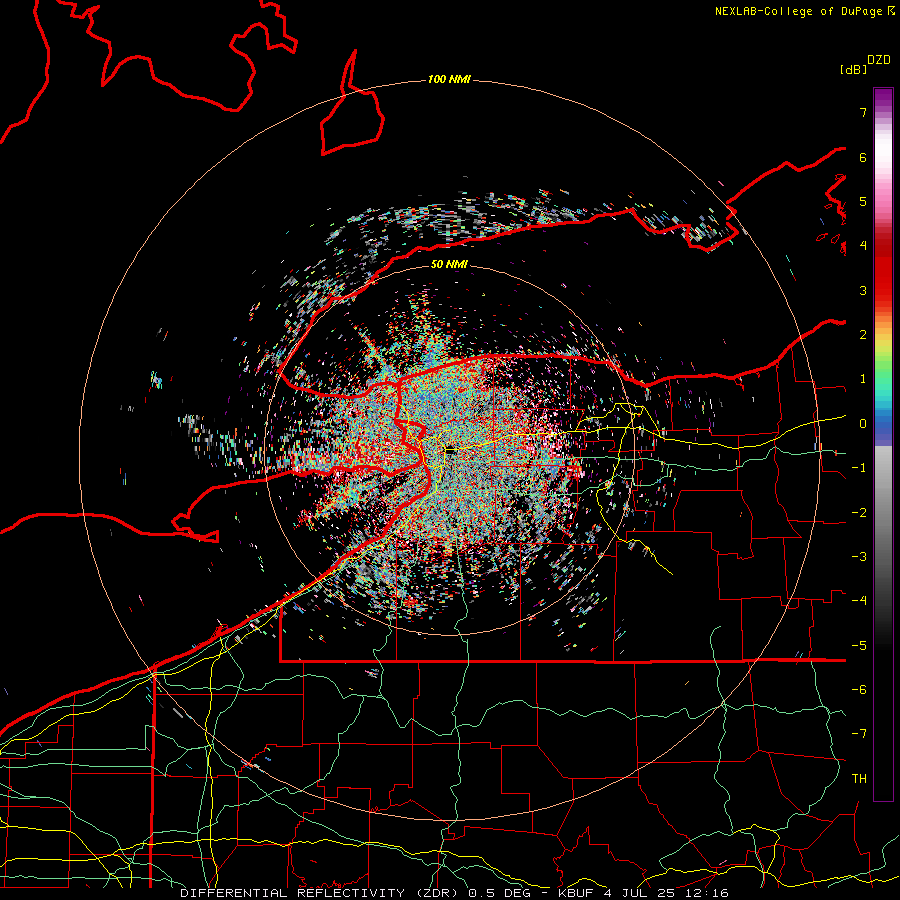Click the green band of the ZDR color bar
Viewport: 900px width, 900px height.
click(883, 367)
